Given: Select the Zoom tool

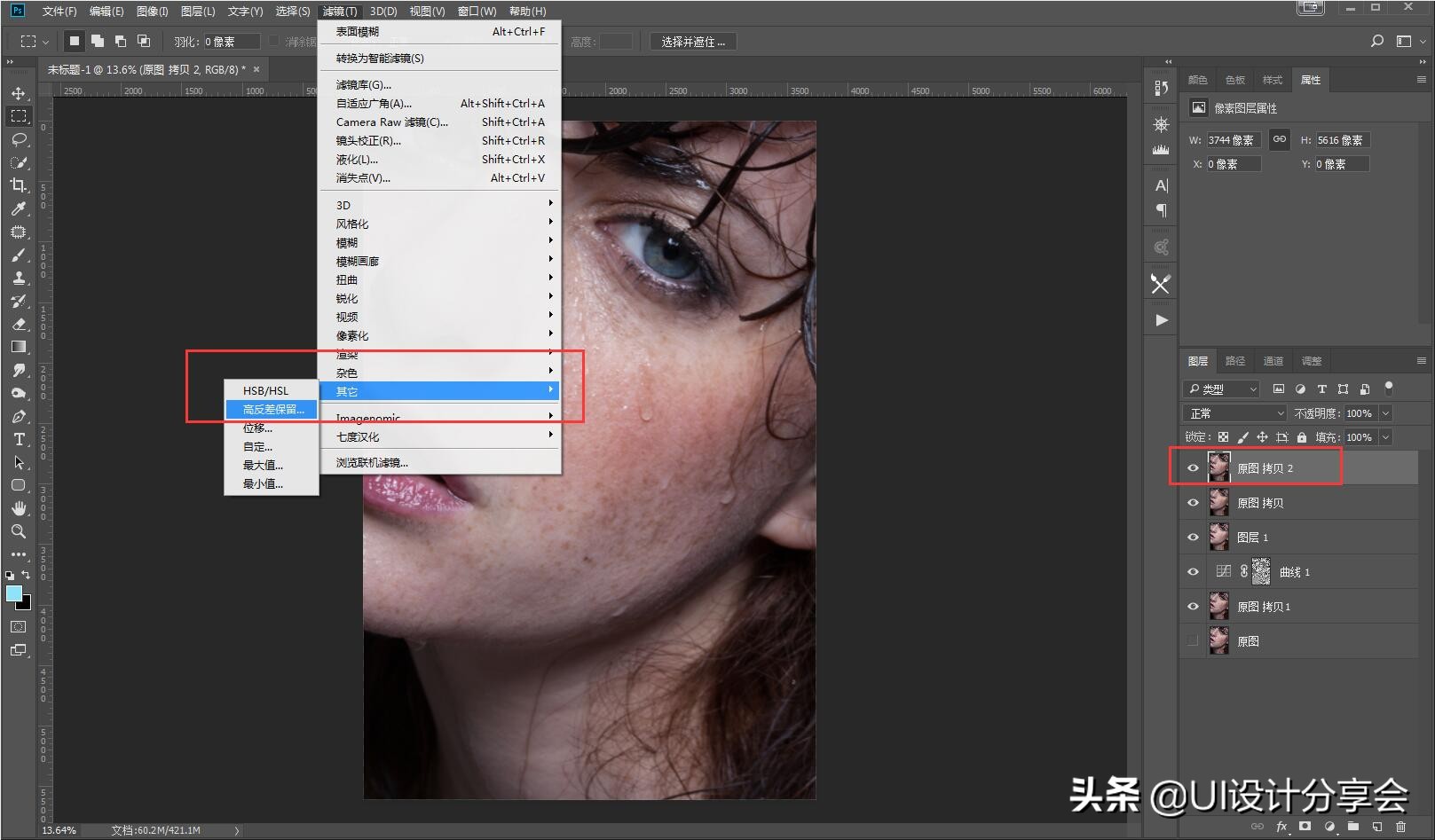Looking at the screenshot, I should tap(20, 531).
